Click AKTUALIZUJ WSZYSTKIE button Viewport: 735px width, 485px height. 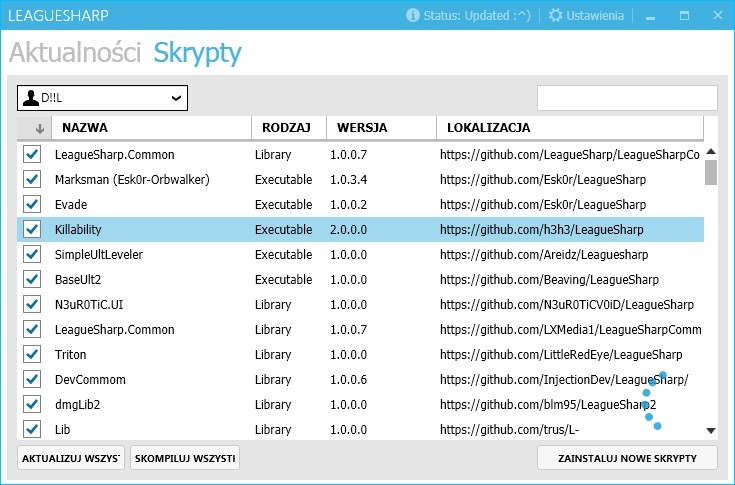(x=71, y=458)
